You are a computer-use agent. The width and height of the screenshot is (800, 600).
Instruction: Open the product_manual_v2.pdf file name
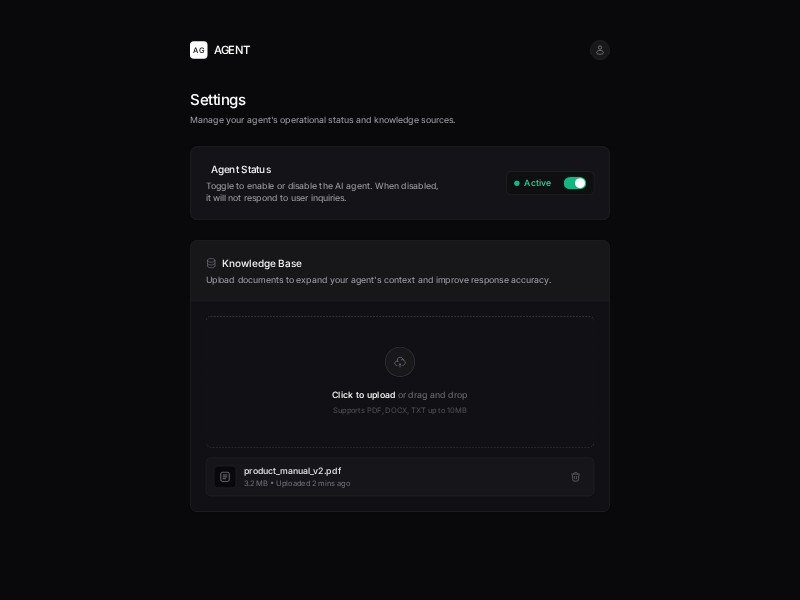(x=292, y=471)
